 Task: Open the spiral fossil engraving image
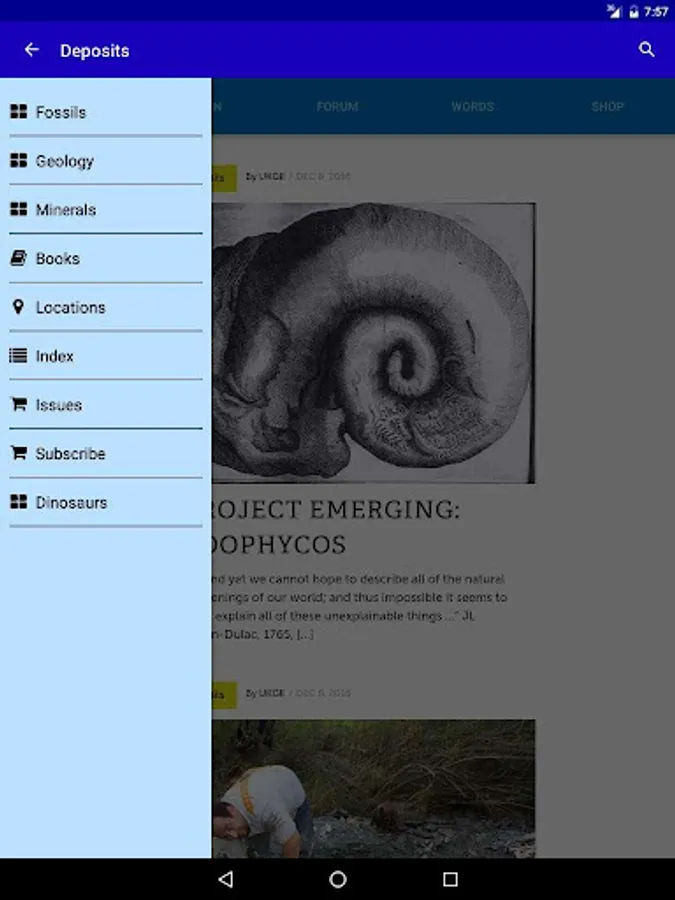pyautogui.click(x=374, y=343)
